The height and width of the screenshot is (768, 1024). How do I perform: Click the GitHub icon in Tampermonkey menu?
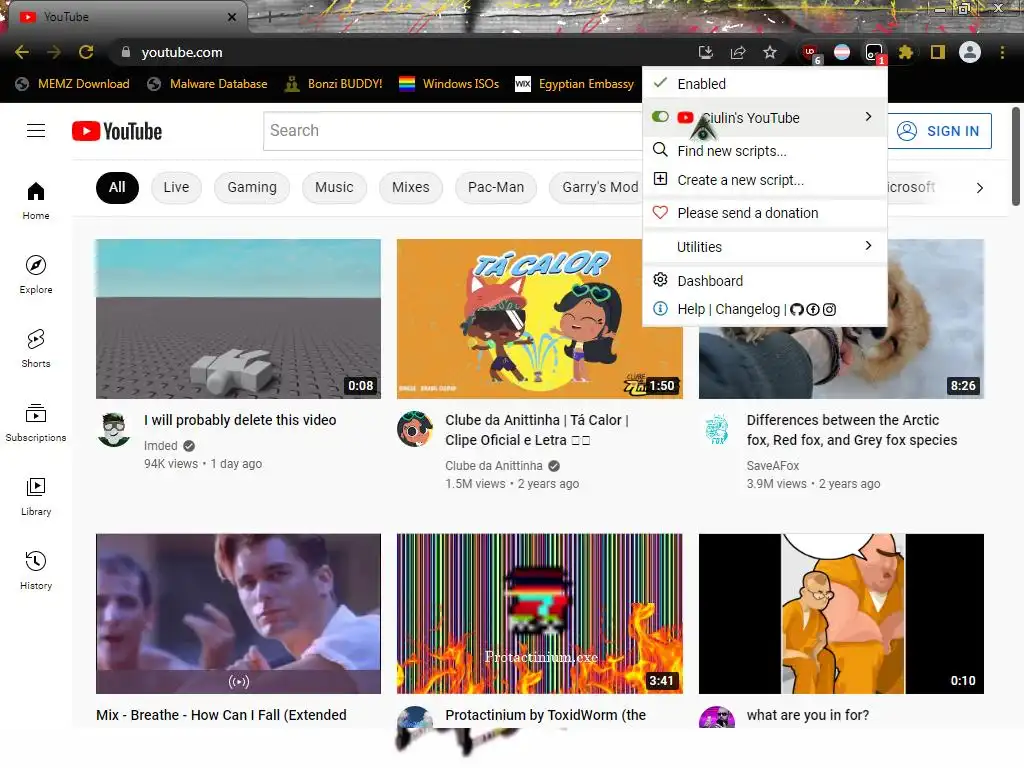click(797, 310)
